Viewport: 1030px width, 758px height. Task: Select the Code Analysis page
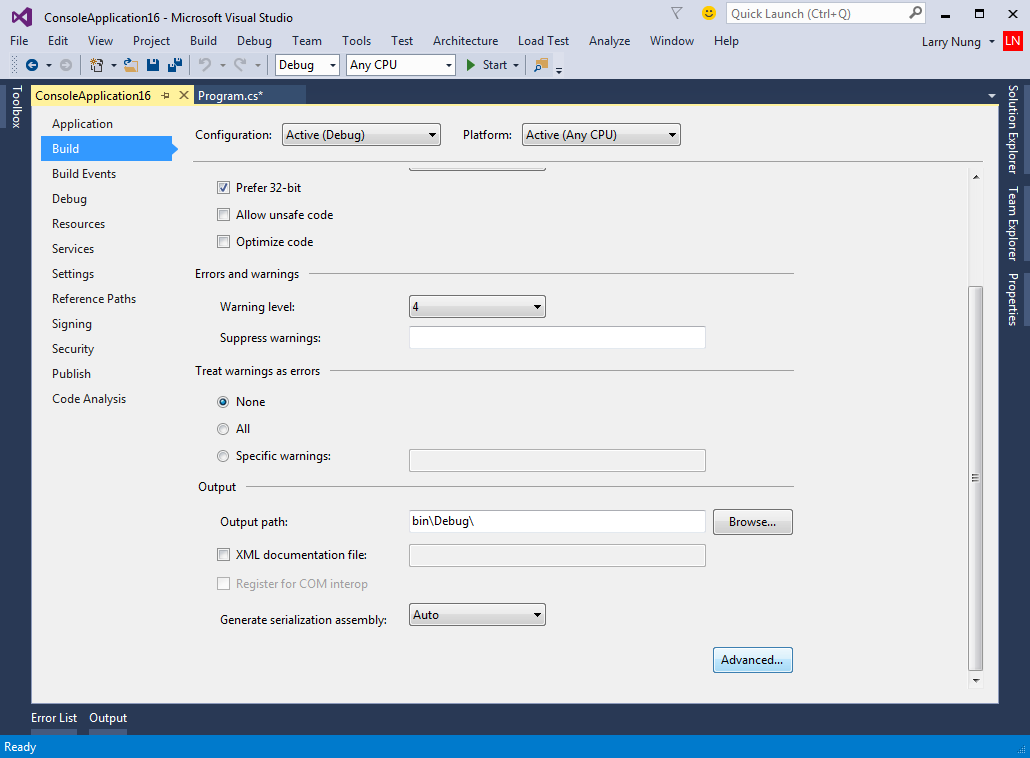point(89,399)
